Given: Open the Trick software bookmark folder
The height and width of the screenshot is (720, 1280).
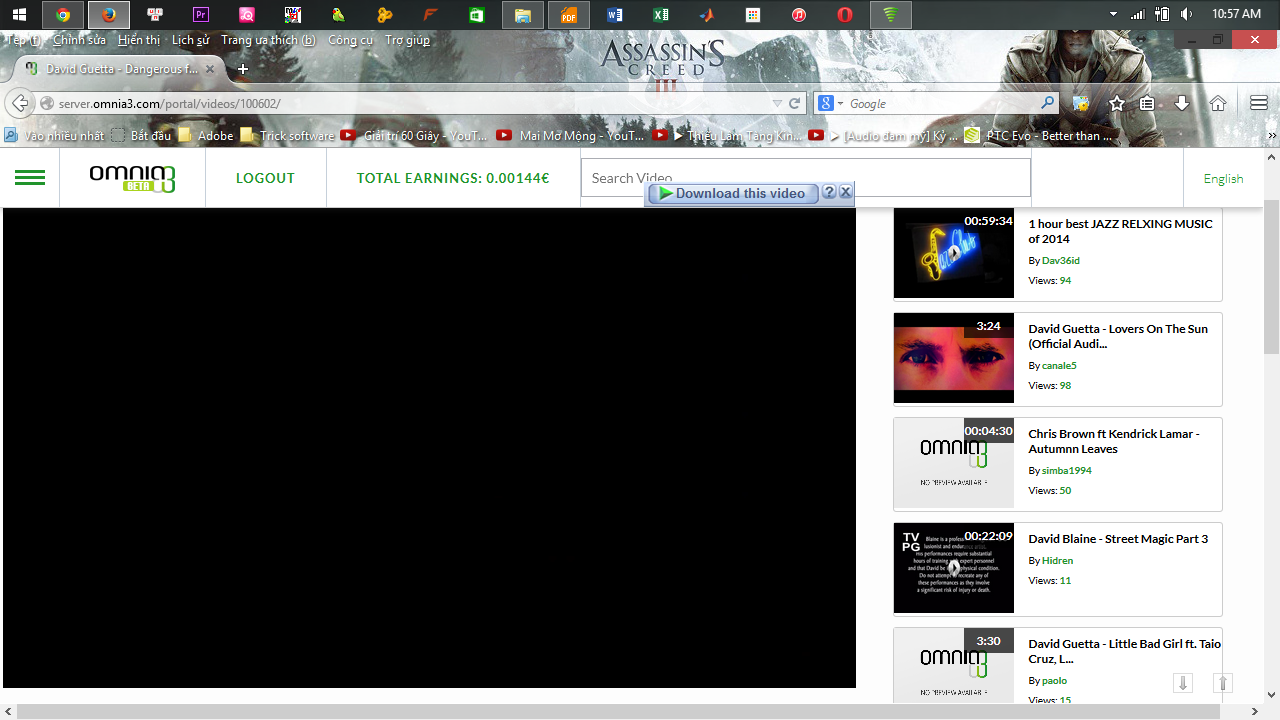Looking at the screenshot, I should coord(288,135).
